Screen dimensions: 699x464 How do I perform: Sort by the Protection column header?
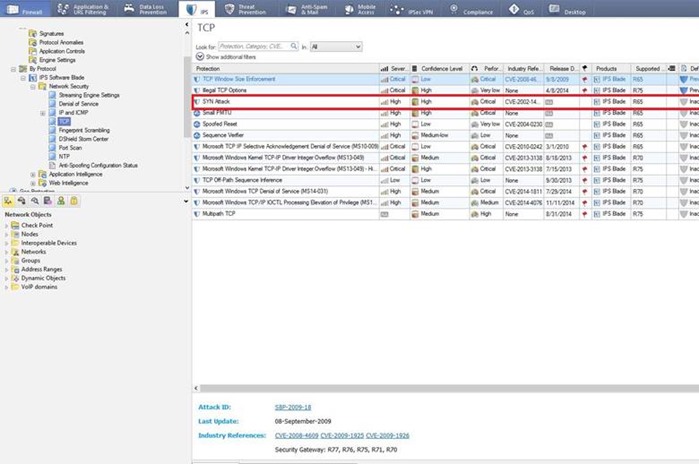click(285, 69)
